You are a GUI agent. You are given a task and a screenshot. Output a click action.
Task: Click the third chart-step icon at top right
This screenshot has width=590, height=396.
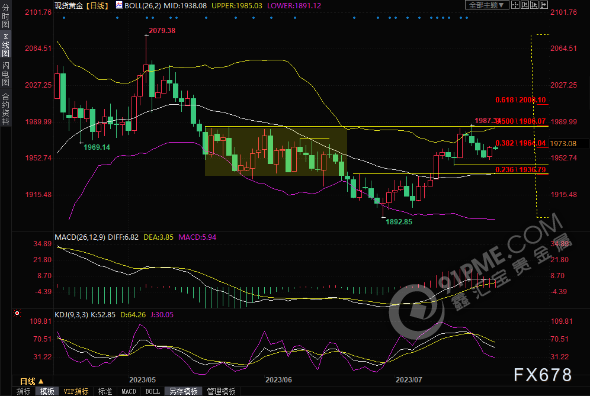(534, 5)
